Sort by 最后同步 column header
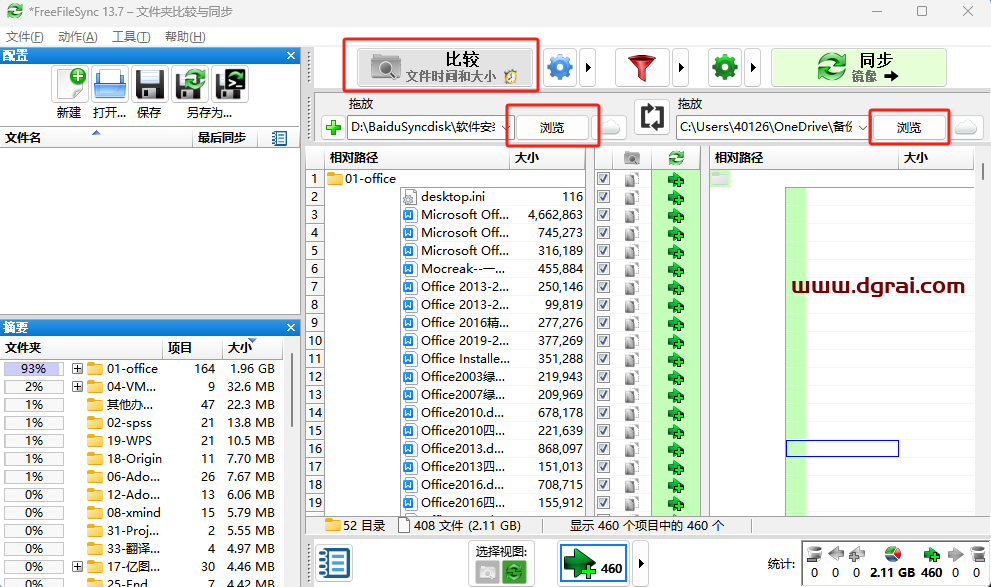 [x=224, y=138]
